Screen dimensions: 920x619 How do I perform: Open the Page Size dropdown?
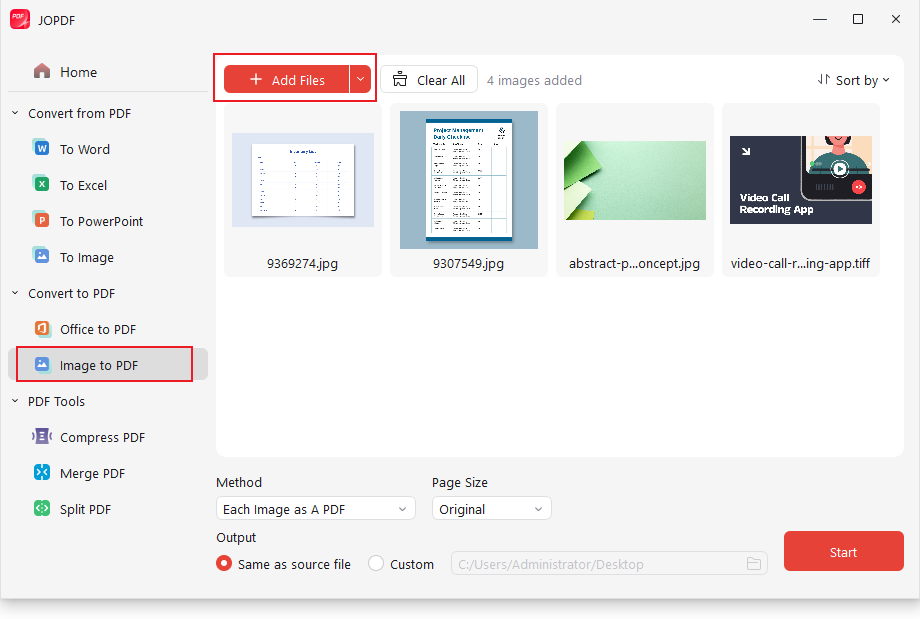pyautogui.click(x=491, y=508)
